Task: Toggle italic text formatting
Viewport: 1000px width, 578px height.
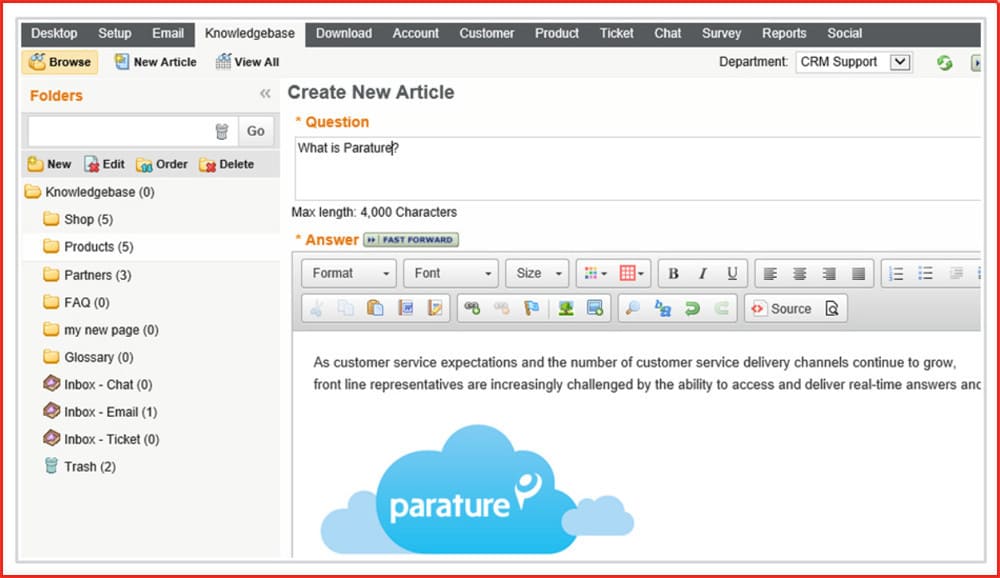Action: coord(702,273)
